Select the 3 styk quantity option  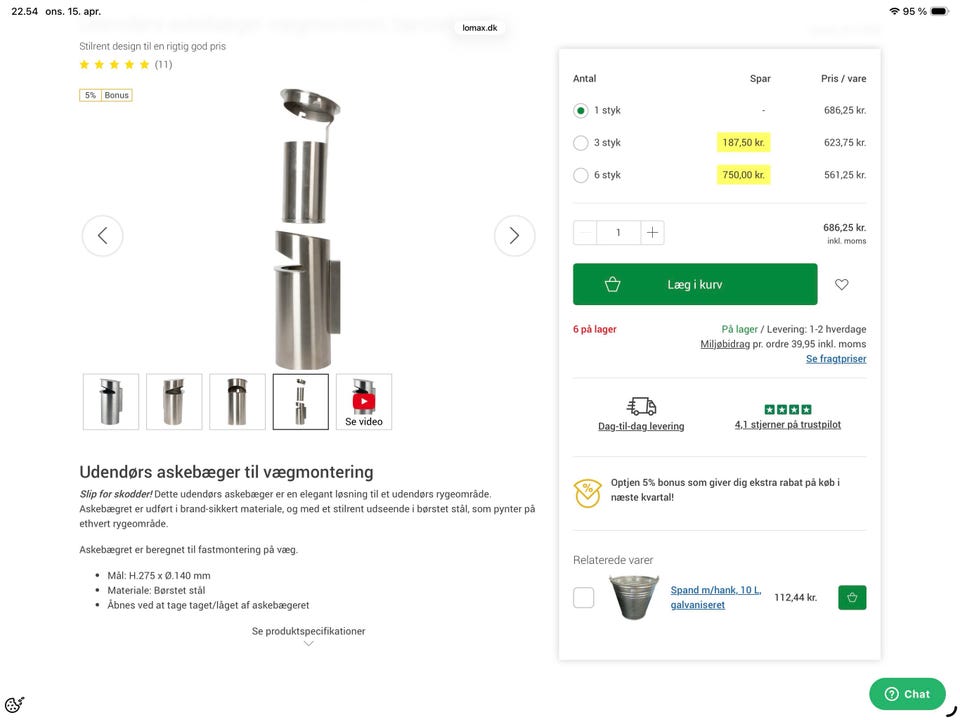(x=581, y=143)
